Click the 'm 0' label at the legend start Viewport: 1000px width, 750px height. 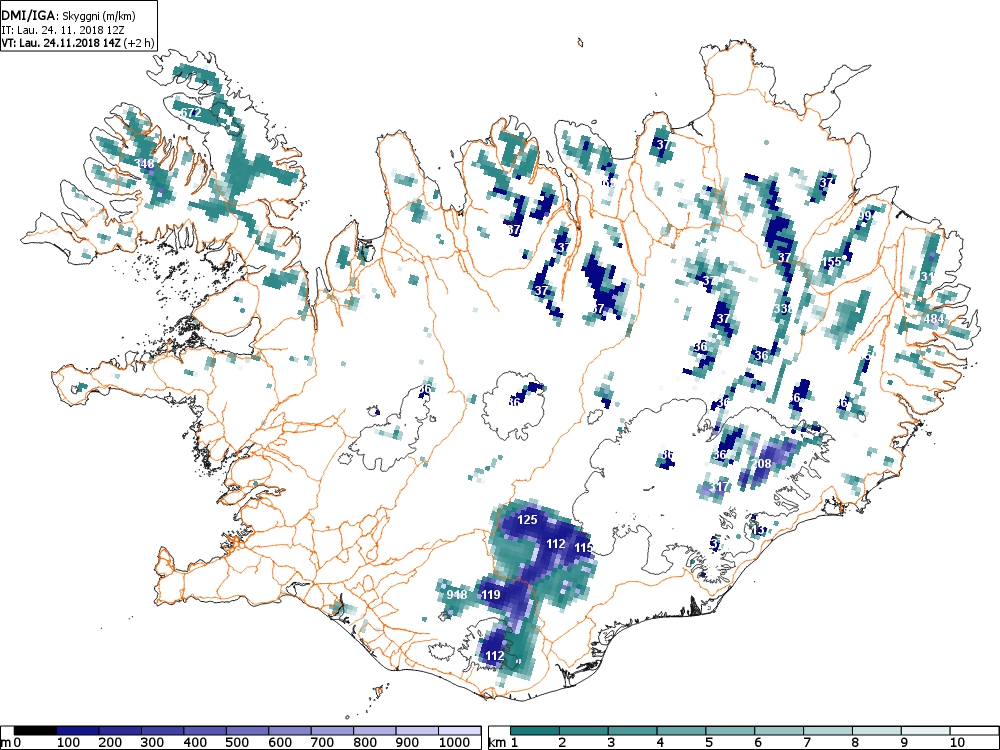coord(11,742)
